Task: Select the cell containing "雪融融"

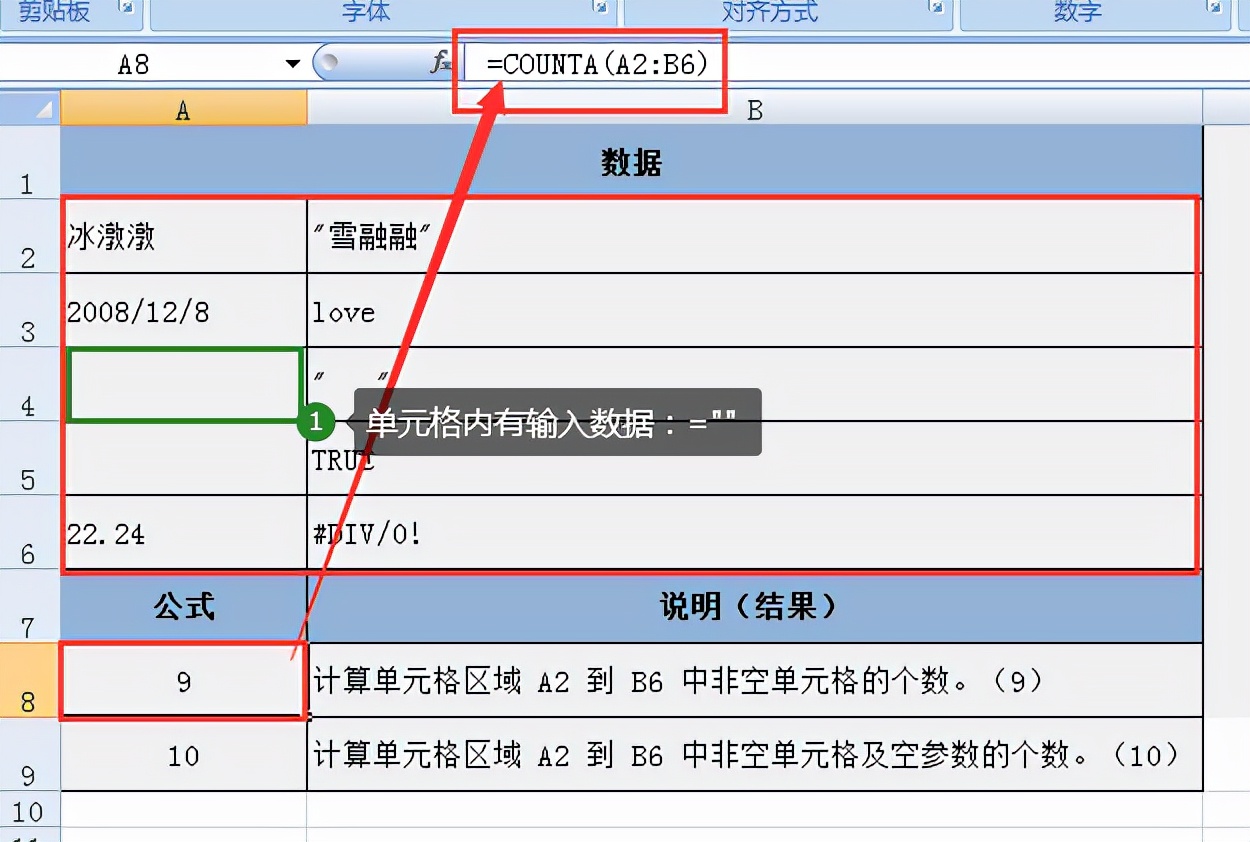Action: click(755, 236)
